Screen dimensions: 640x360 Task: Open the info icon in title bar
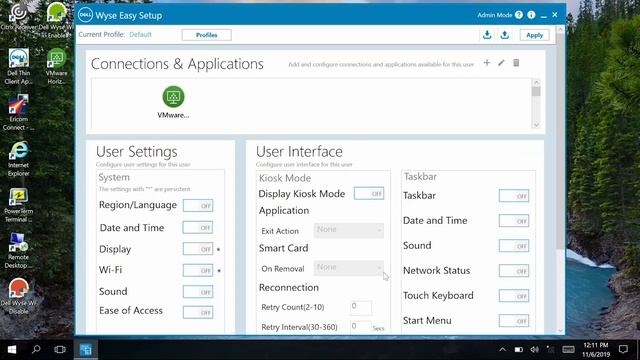(531, 15)
